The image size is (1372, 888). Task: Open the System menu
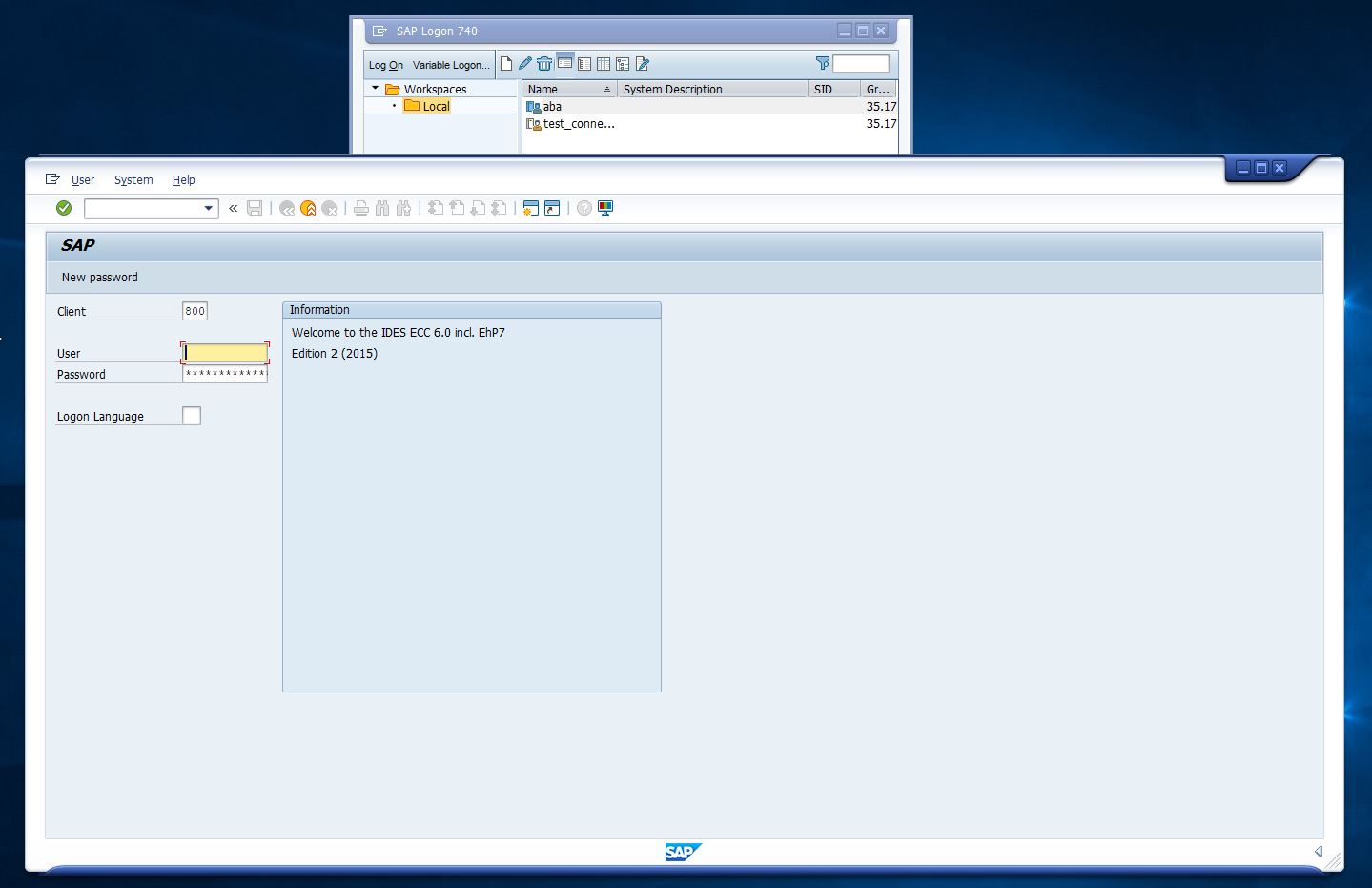coord(133,179)
